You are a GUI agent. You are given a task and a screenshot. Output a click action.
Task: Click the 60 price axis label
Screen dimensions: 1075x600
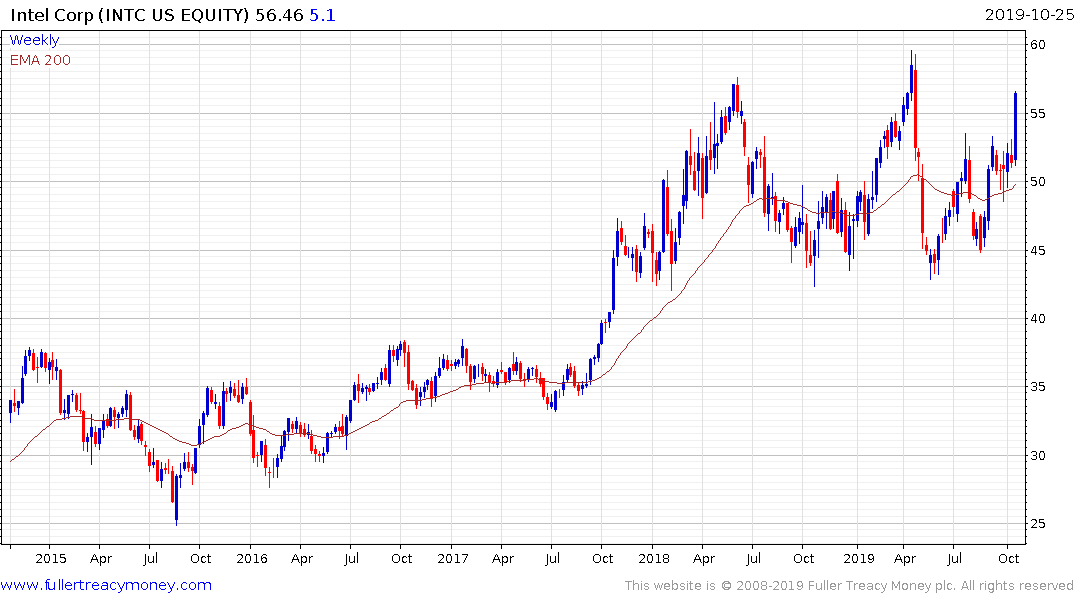click(x=1037, y=45)
